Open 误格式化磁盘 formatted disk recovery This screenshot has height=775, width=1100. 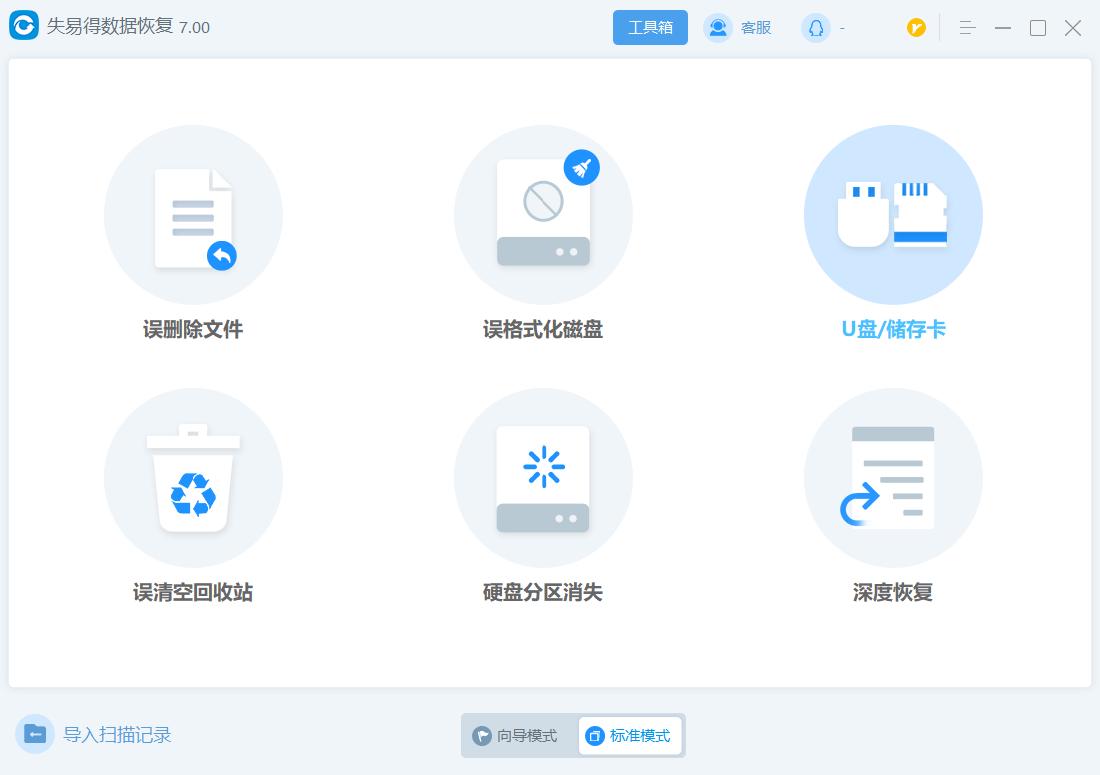[x=543, y=214]
